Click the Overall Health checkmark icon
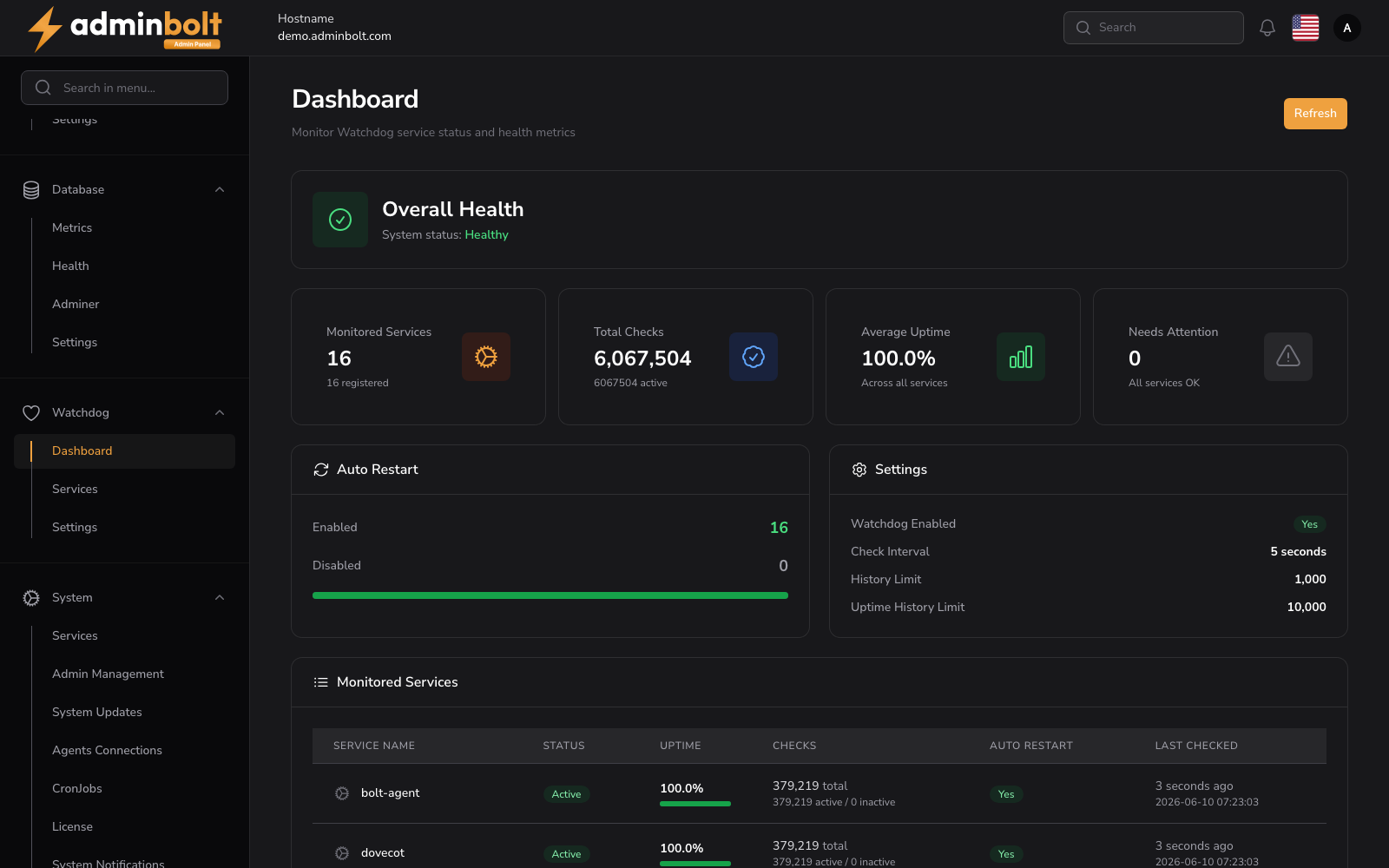The image size is (1389, 868). tap(340, 220)
